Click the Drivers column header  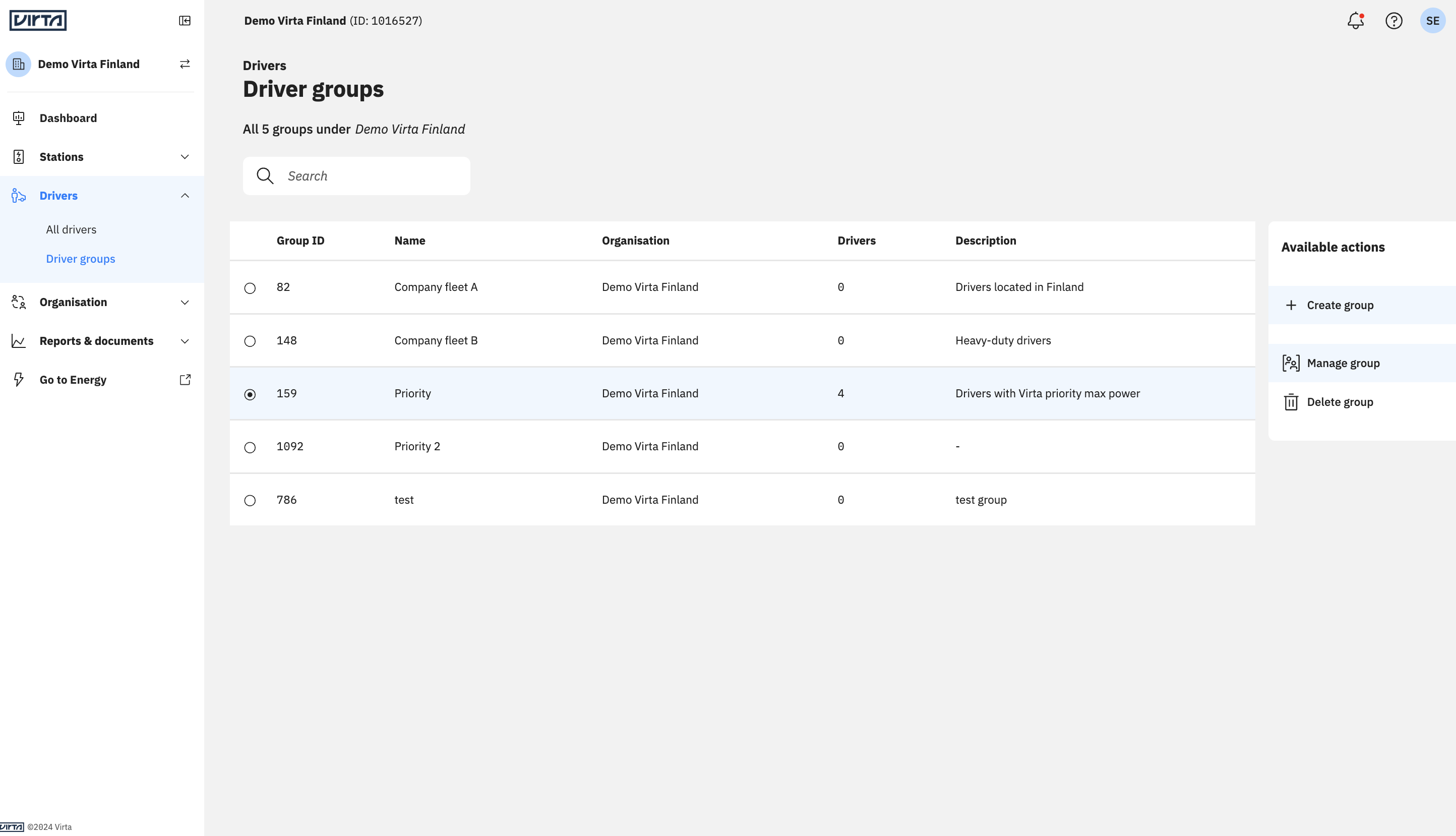(x=856, y=241)
